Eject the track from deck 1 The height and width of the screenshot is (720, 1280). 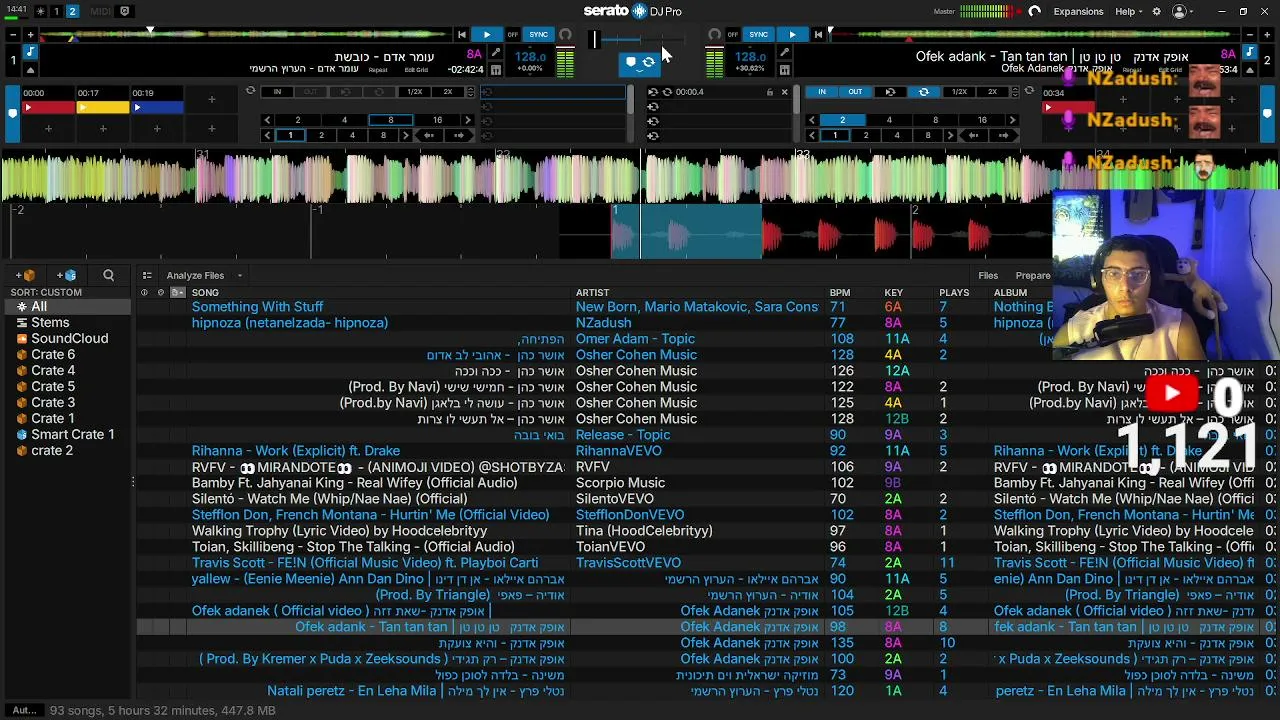pos(30,70)
